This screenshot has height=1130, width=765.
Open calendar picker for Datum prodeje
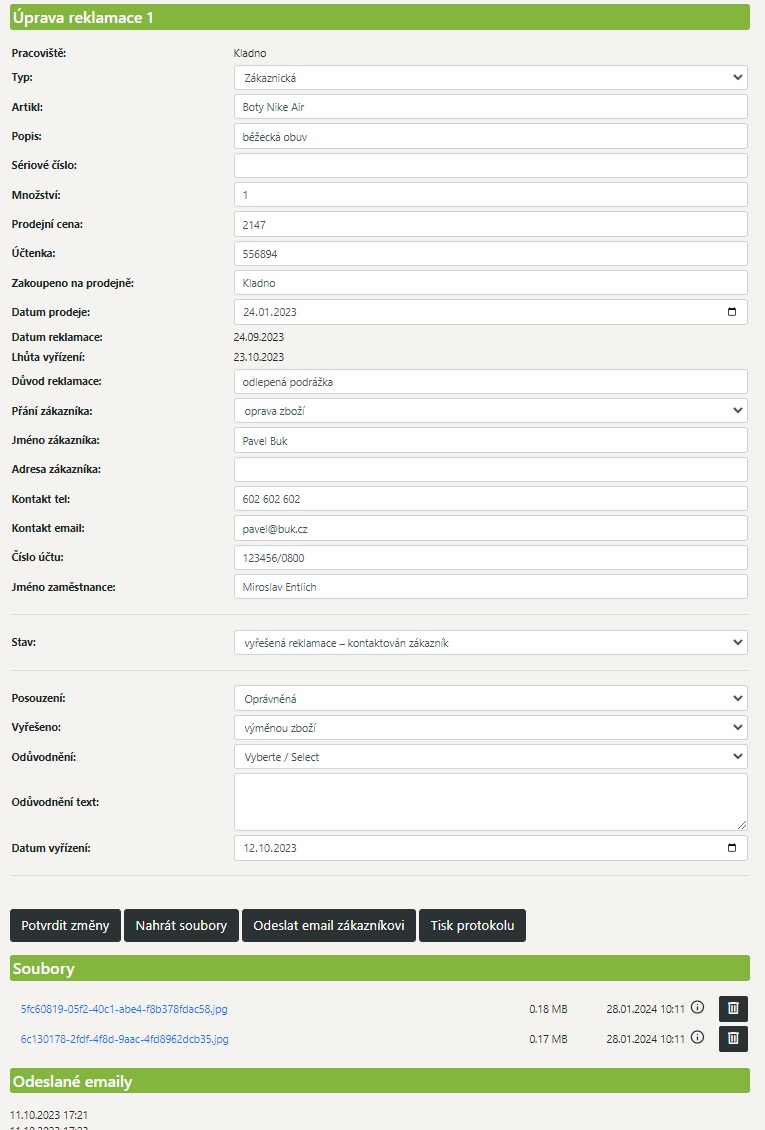tap(732, 312)
